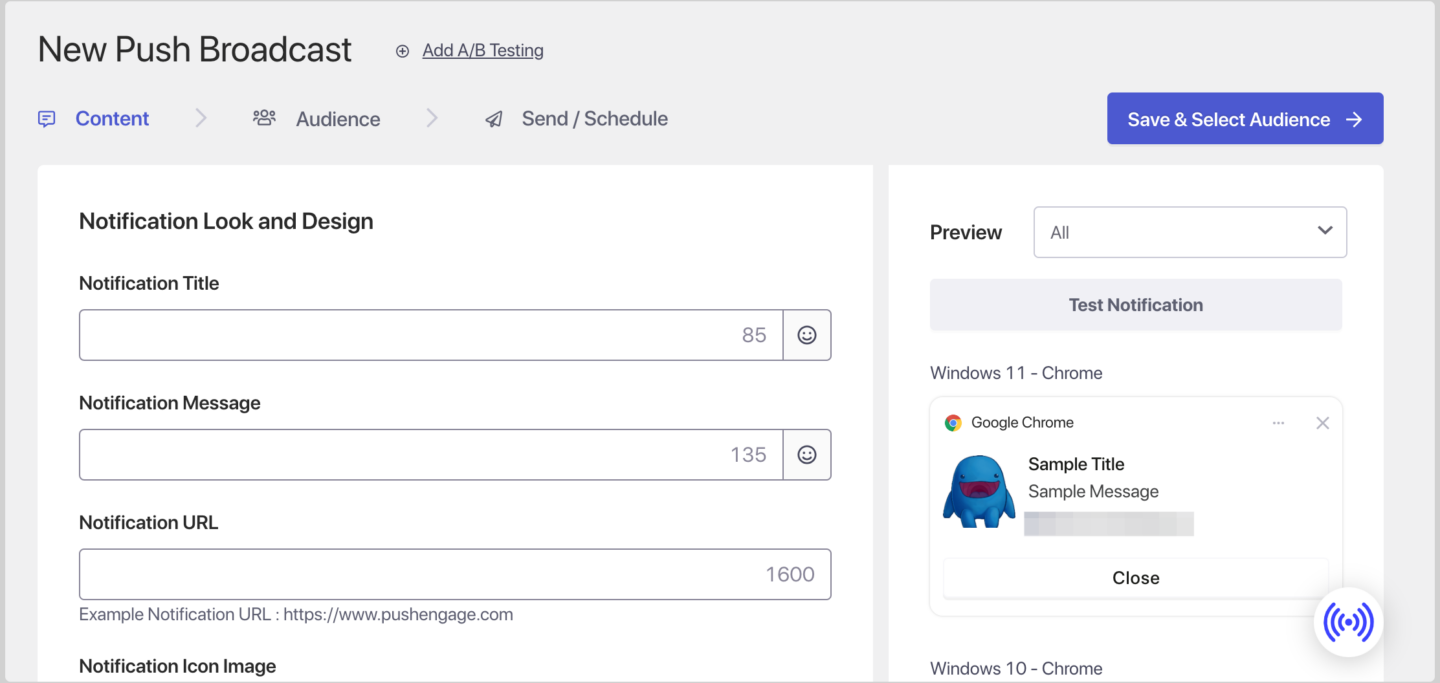Open the Preview device dropdown showing All

[x=1189, y=231]
